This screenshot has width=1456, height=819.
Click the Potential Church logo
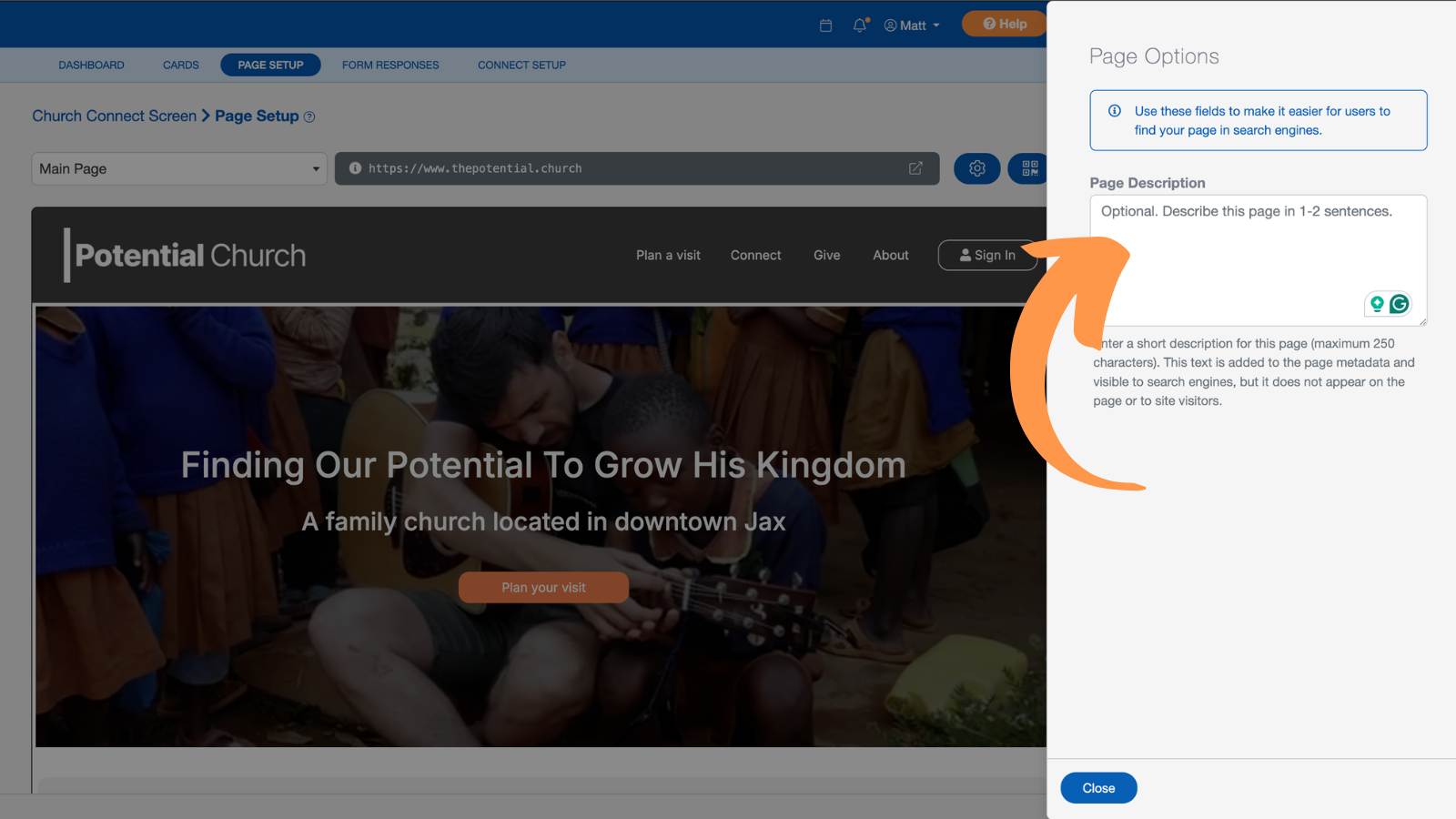(185, 255)
